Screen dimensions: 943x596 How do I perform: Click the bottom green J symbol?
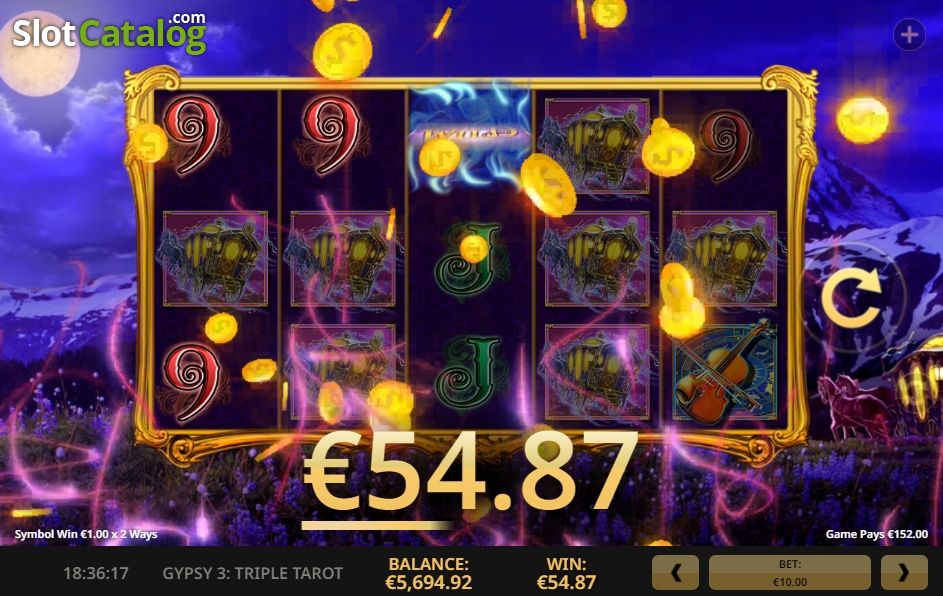[469, 372]
